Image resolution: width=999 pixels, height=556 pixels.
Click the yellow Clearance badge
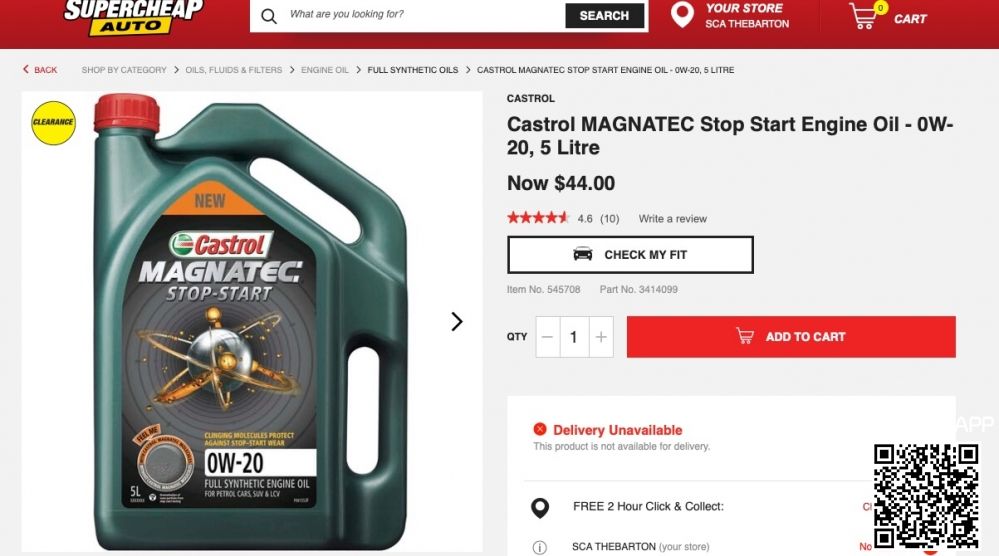(54, 123)
